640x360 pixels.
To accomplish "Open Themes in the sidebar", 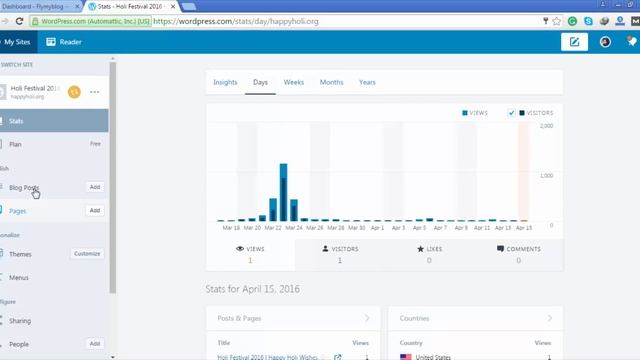I will pos(20,254).
